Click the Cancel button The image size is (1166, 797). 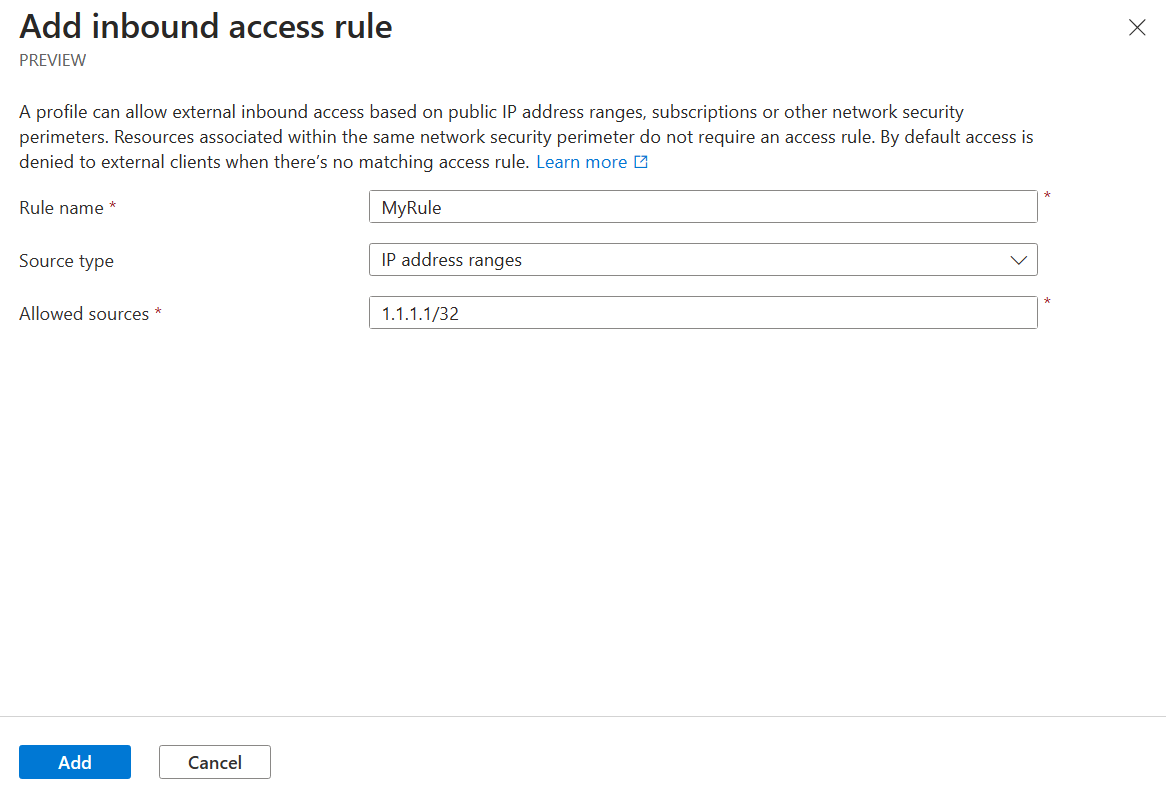pos(214,761)
